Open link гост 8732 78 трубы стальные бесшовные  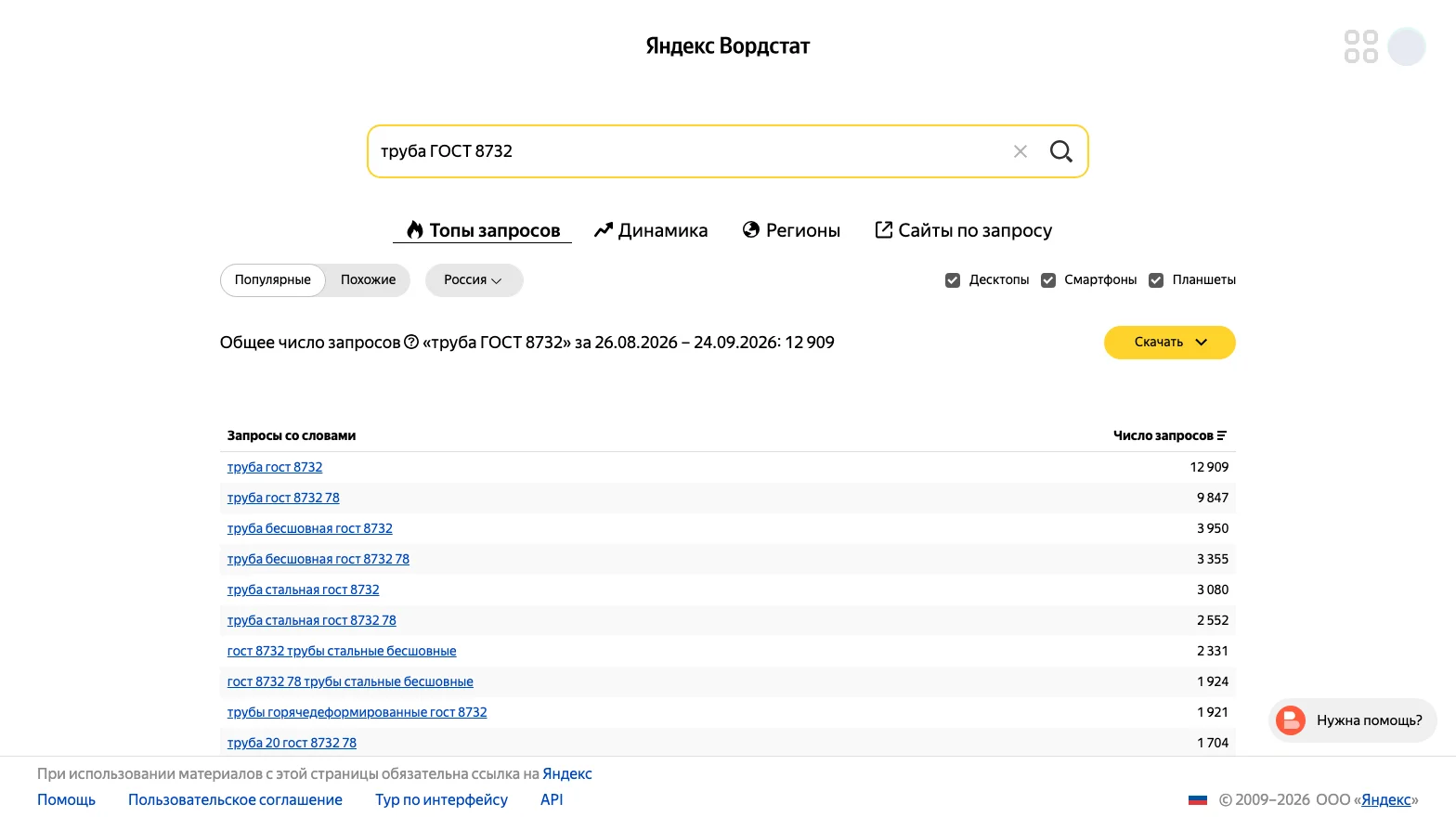coord(350,681)
